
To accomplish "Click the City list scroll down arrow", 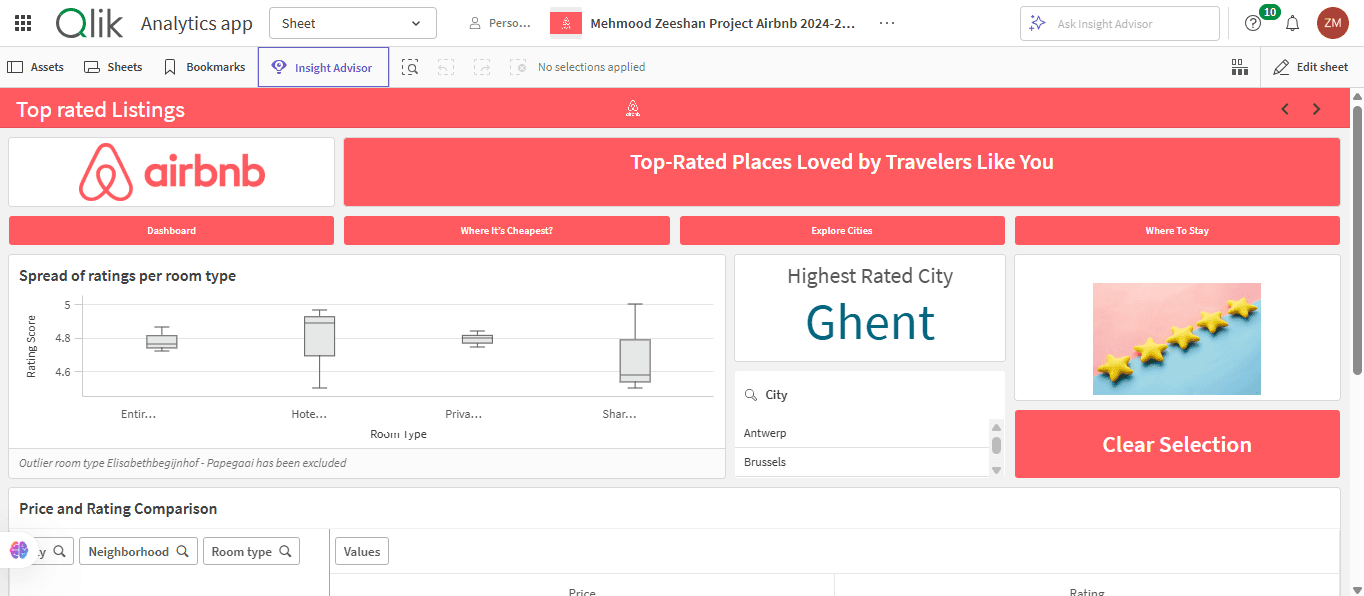I will [996, 469].
